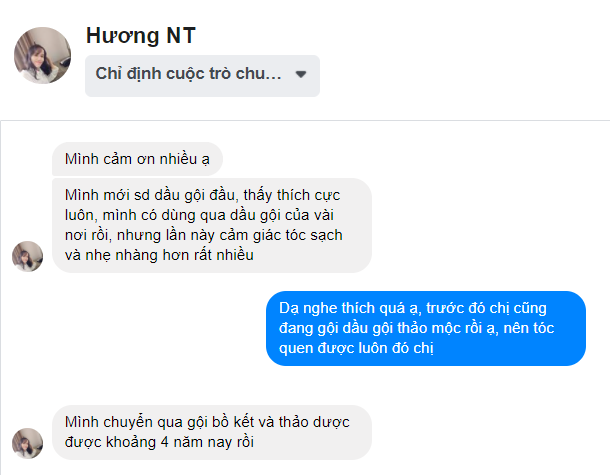Click the divider line under the chat header

(305, 121)
